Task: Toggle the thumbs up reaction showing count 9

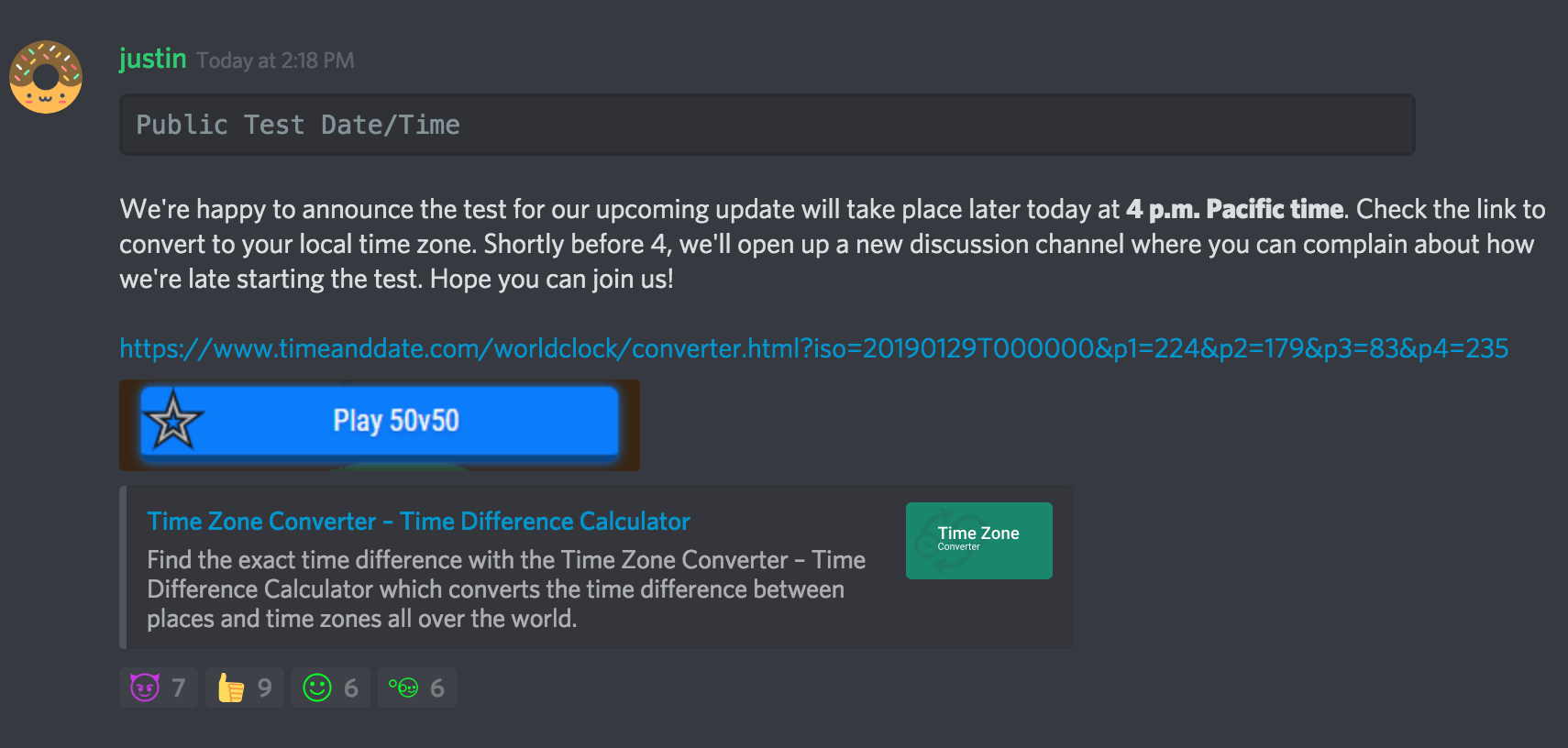Action: tap(244, 687)
